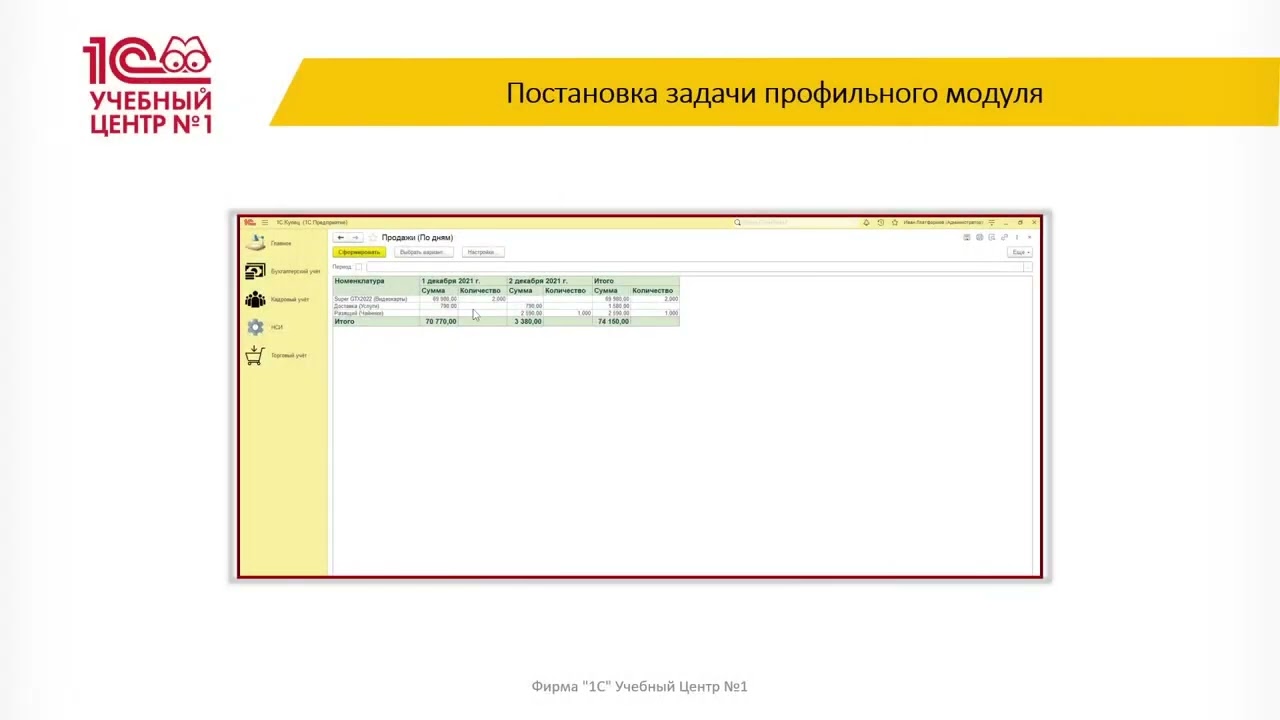The height and width of the screenshot is (720, 1280).
Task: Select the 74 150,00 grand total cell
Action: pyautogui.click(x=613, y=321)
